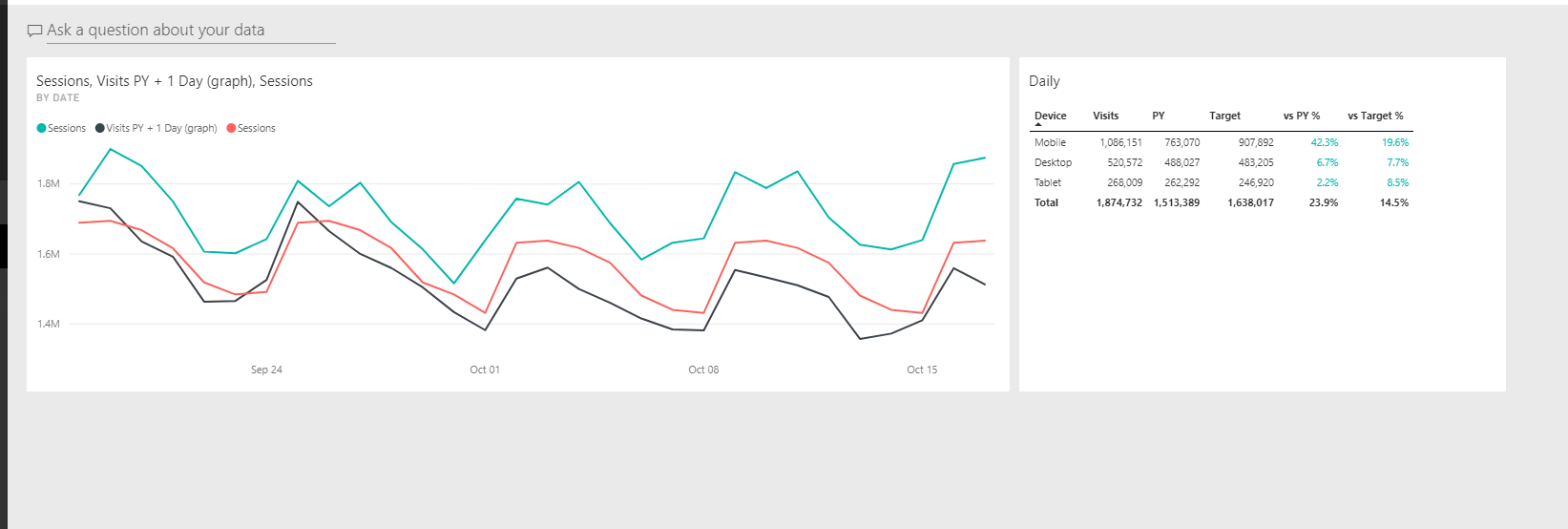This screenshot has width=1568, height=529.
Task: Click the 268,009 Tablet visits cell
Action: (1124, 182)
